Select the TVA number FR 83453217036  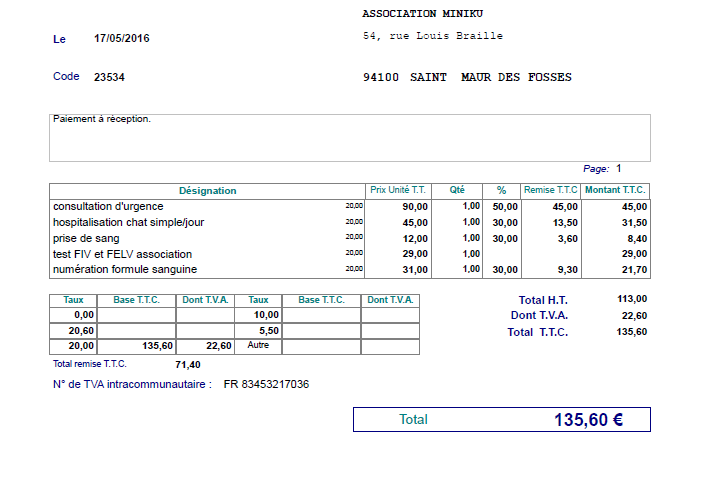[x=266, y=384]
